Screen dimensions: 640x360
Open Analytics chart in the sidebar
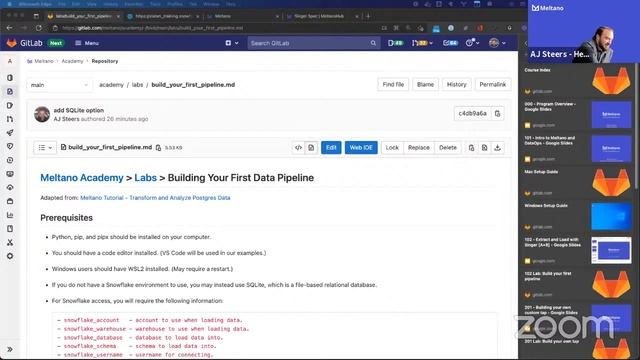pyautogui.click(x=10, y=215)
